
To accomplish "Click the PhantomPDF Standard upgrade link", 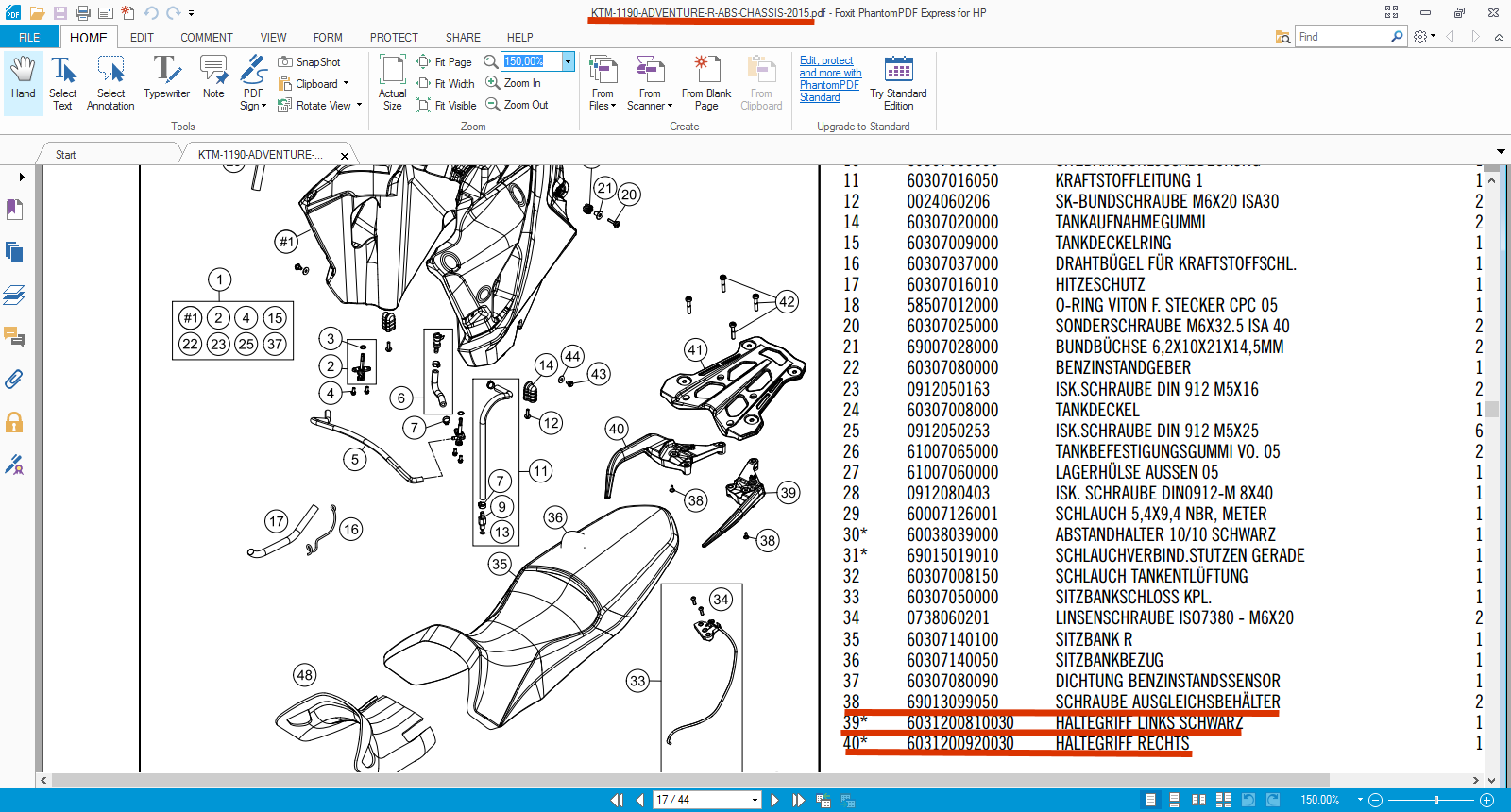I will [x=830, y=79].
